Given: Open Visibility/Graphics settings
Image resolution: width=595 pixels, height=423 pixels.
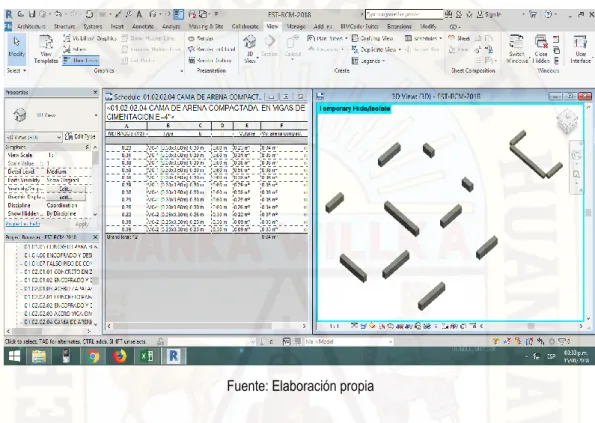Looking at the screenshot, I should [90, 38].
